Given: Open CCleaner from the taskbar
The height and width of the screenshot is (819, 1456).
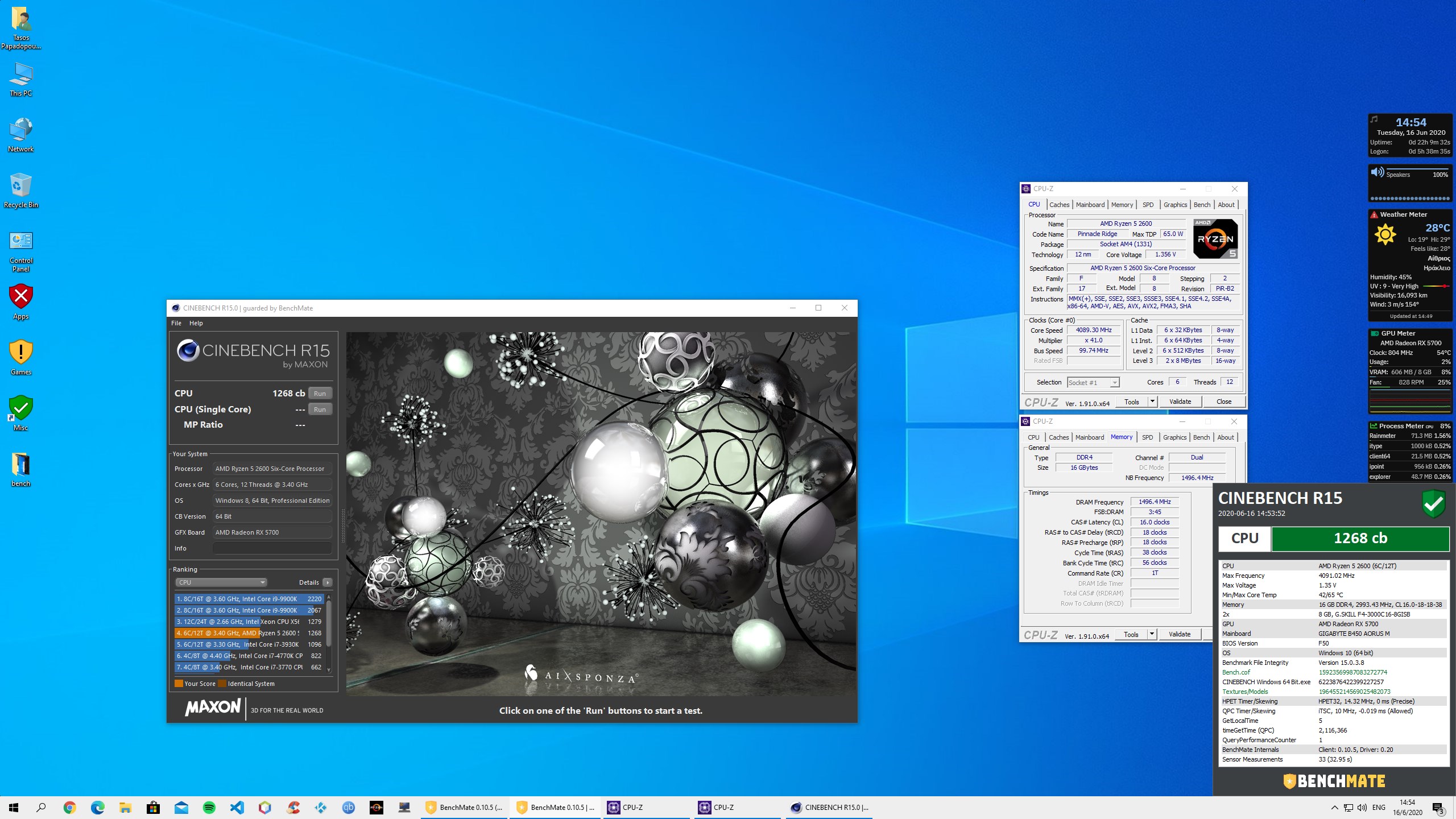Looking at the screenshot, I should click(x=293, y=807).
